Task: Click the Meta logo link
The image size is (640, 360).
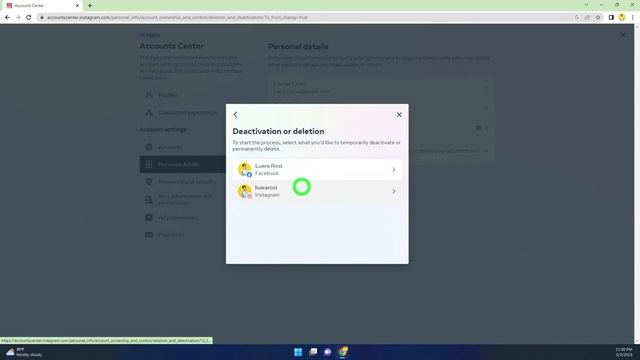Action: coord(150,35)
